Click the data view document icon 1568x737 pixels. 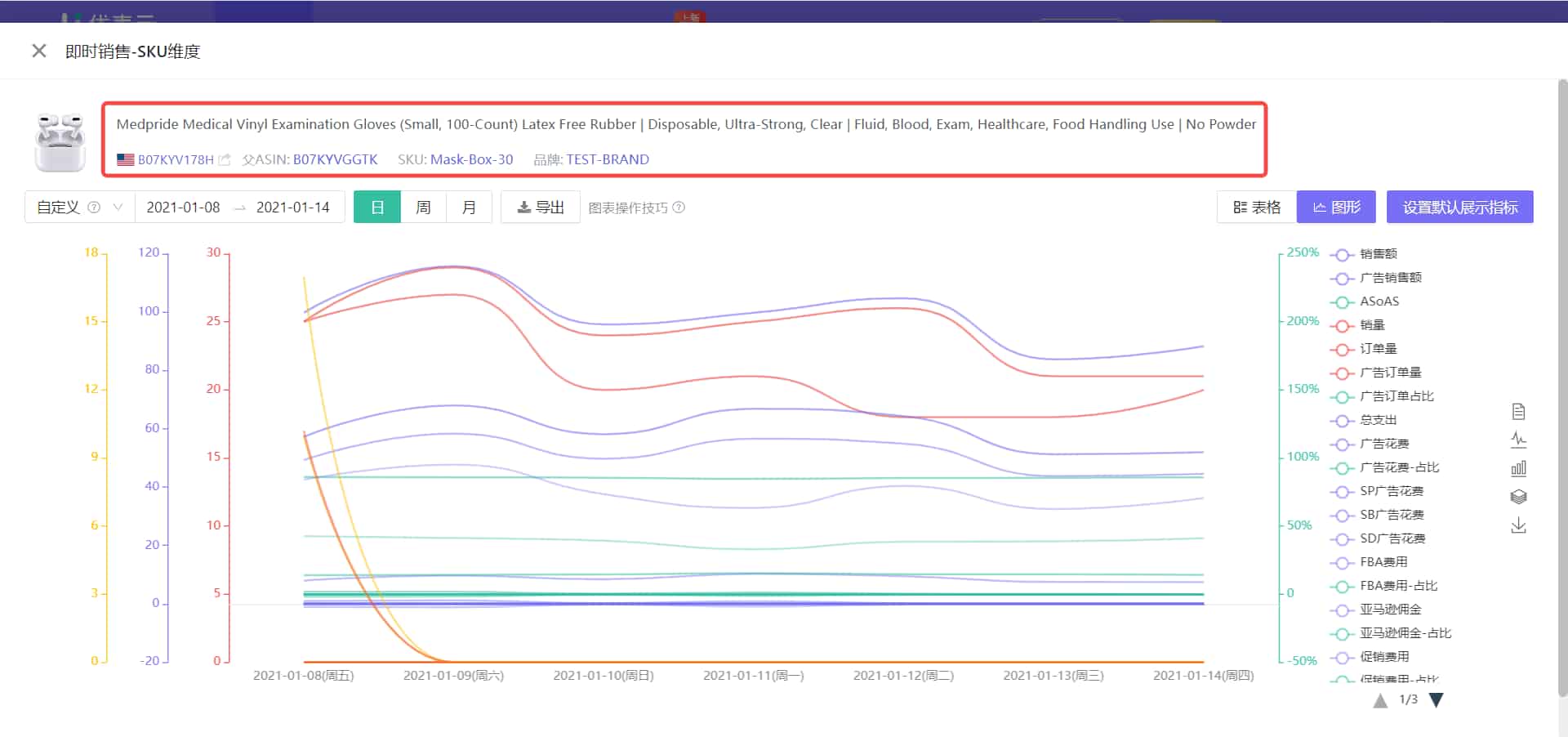pyautogui.click(x=1518, y=412)
